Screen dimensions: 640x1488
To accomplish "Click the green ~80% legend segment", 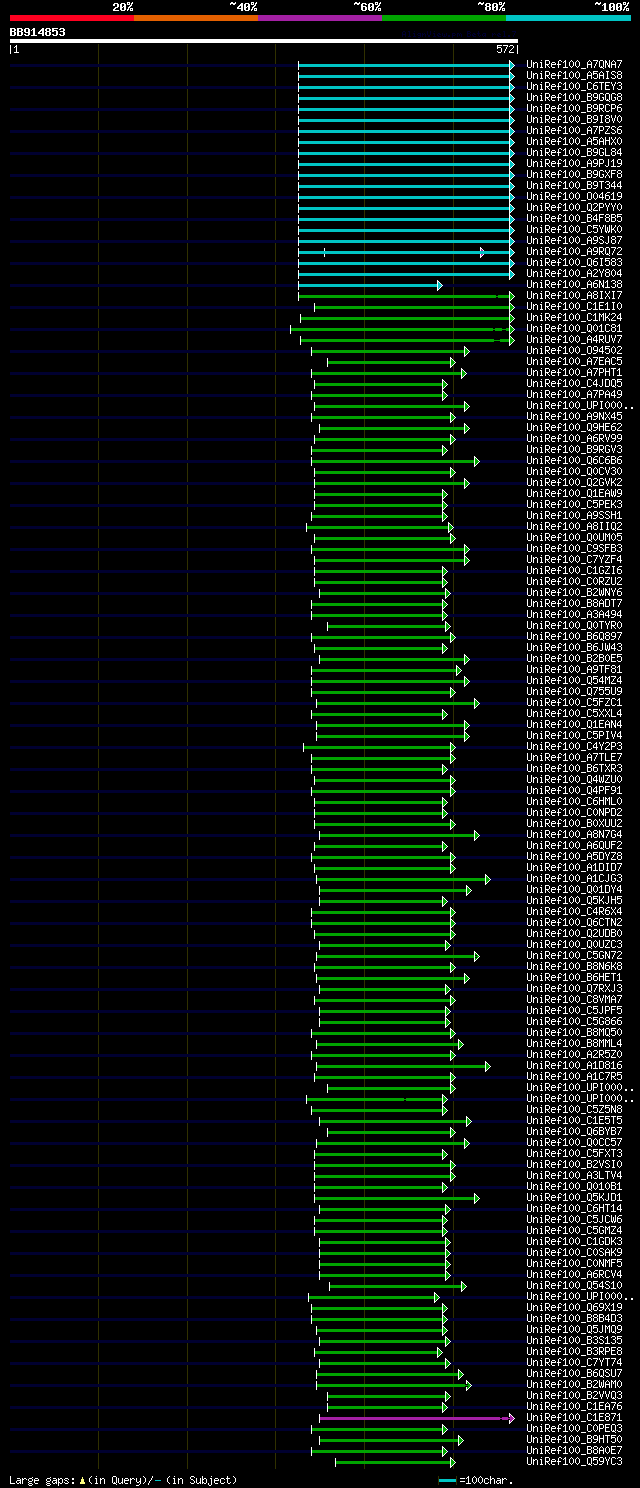I will [443, 17].
